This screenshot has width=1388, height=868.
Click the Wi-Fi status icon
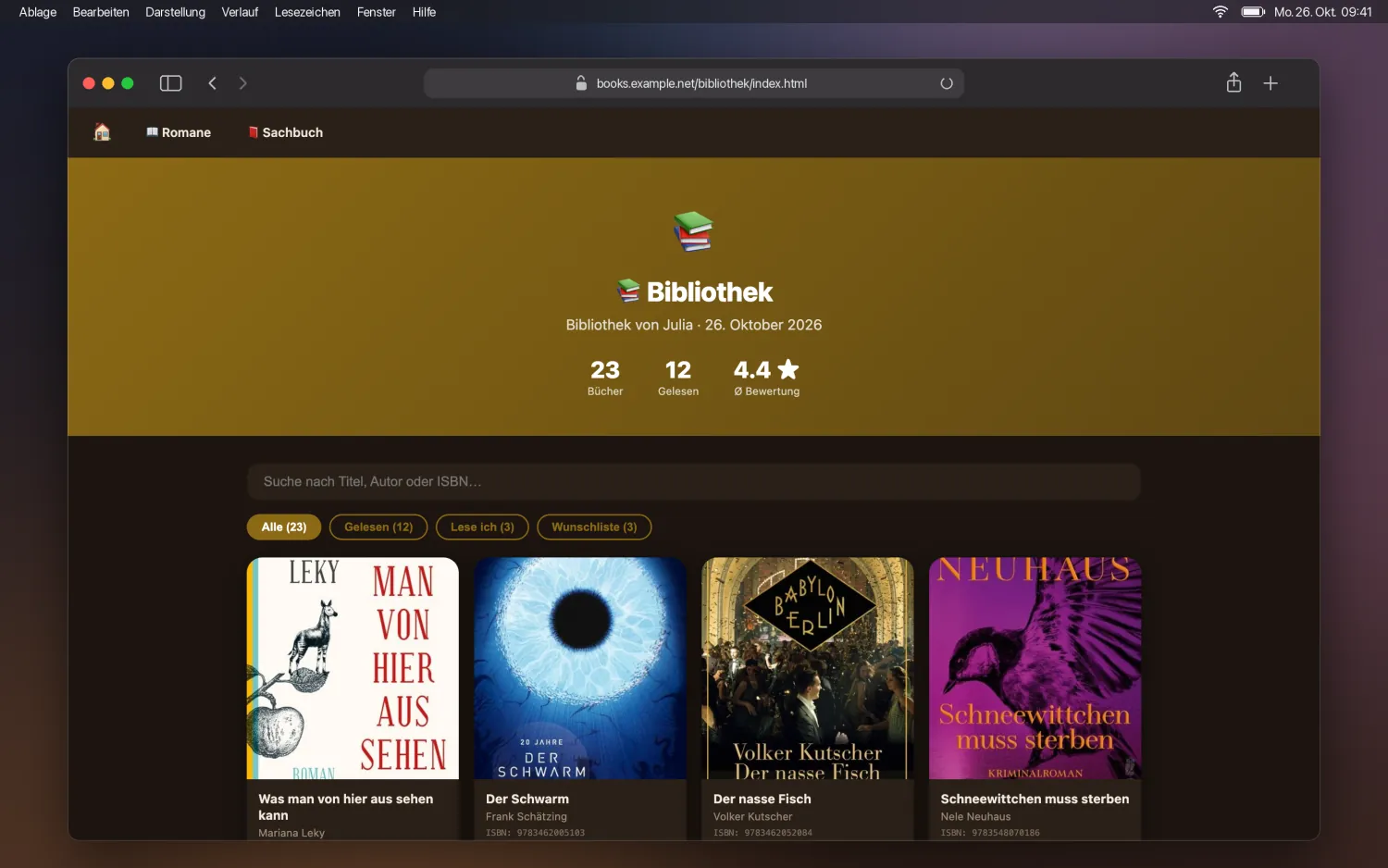(x=1220, y=12)
